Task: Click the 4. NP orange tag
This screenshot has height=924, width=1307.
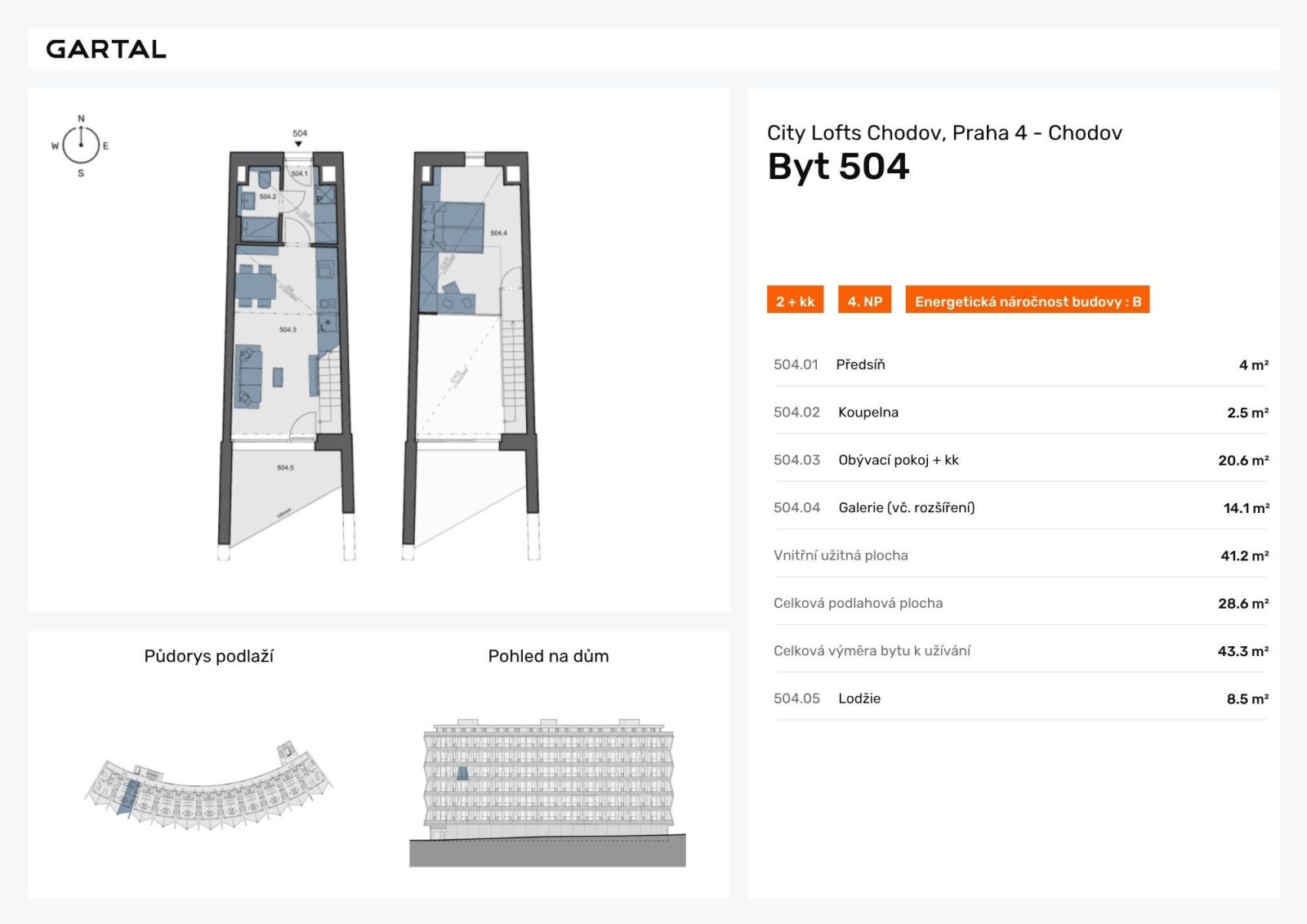Action: click(x=864, y=301)
